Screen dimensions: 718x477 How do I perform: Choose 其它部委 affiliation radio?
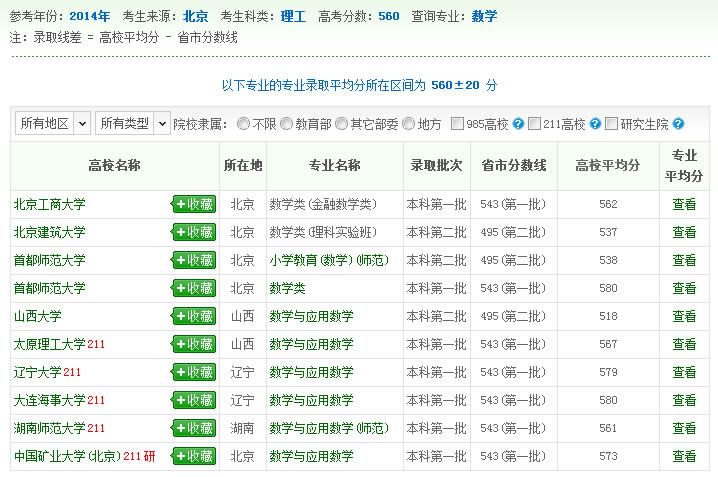click(x=342, y=124)
